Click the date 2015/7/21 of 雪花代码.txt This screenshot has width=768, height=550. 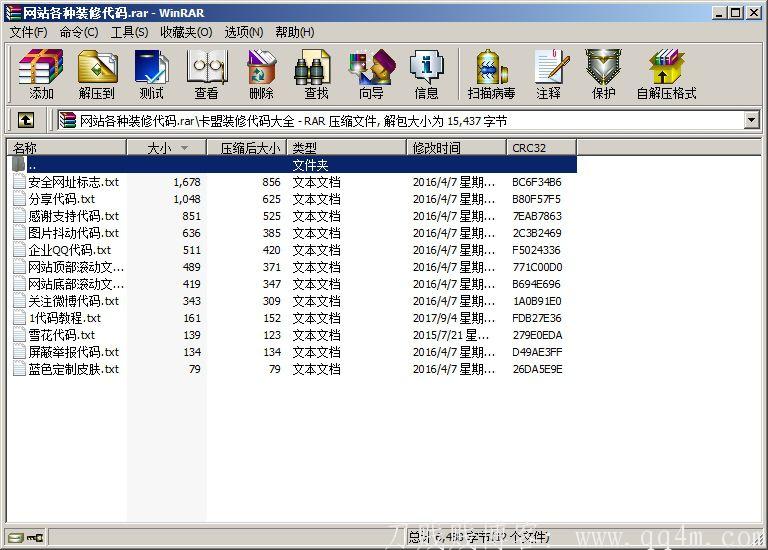451,335
